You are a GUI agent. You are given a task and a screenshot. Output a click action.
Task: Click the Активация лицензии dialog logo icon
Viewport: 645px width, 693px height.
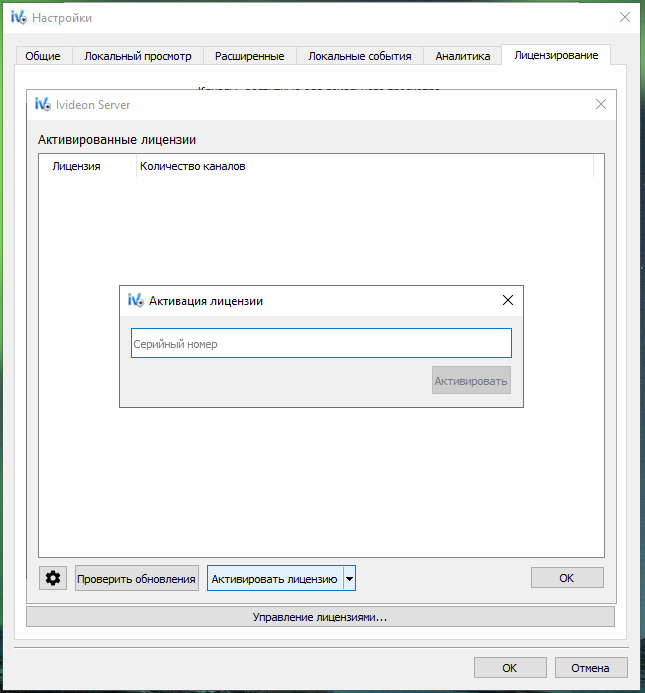[x=136, y=301]
